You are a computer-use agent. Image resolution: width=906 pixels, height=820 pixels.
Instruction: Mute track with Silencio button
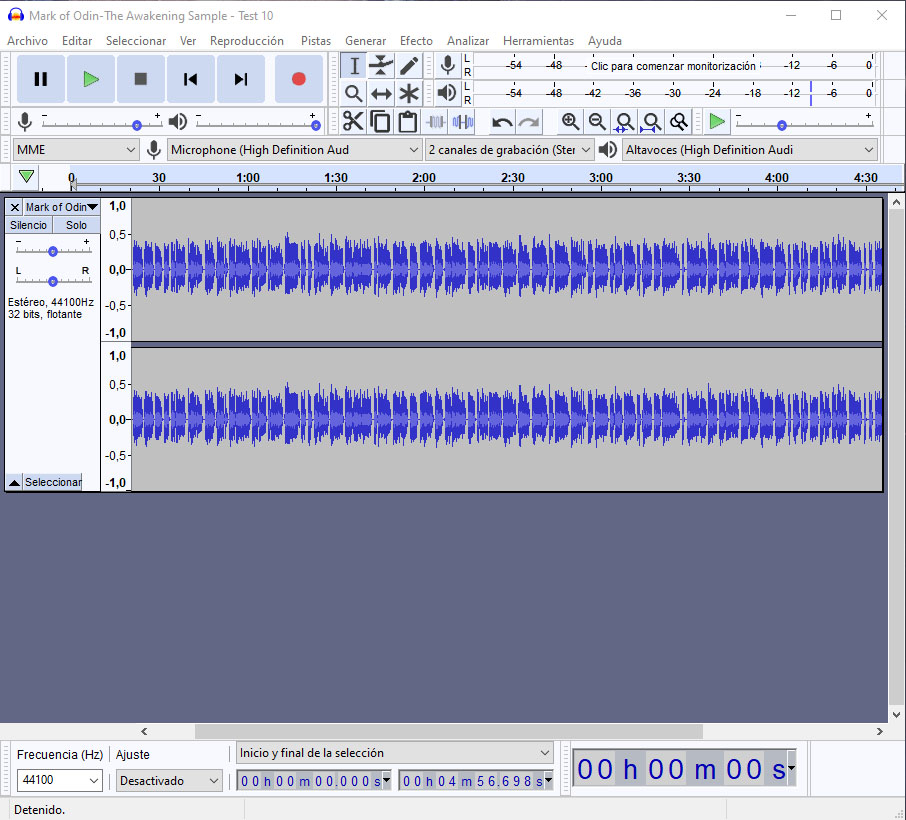pyautogui.click(x=28, y=225)
